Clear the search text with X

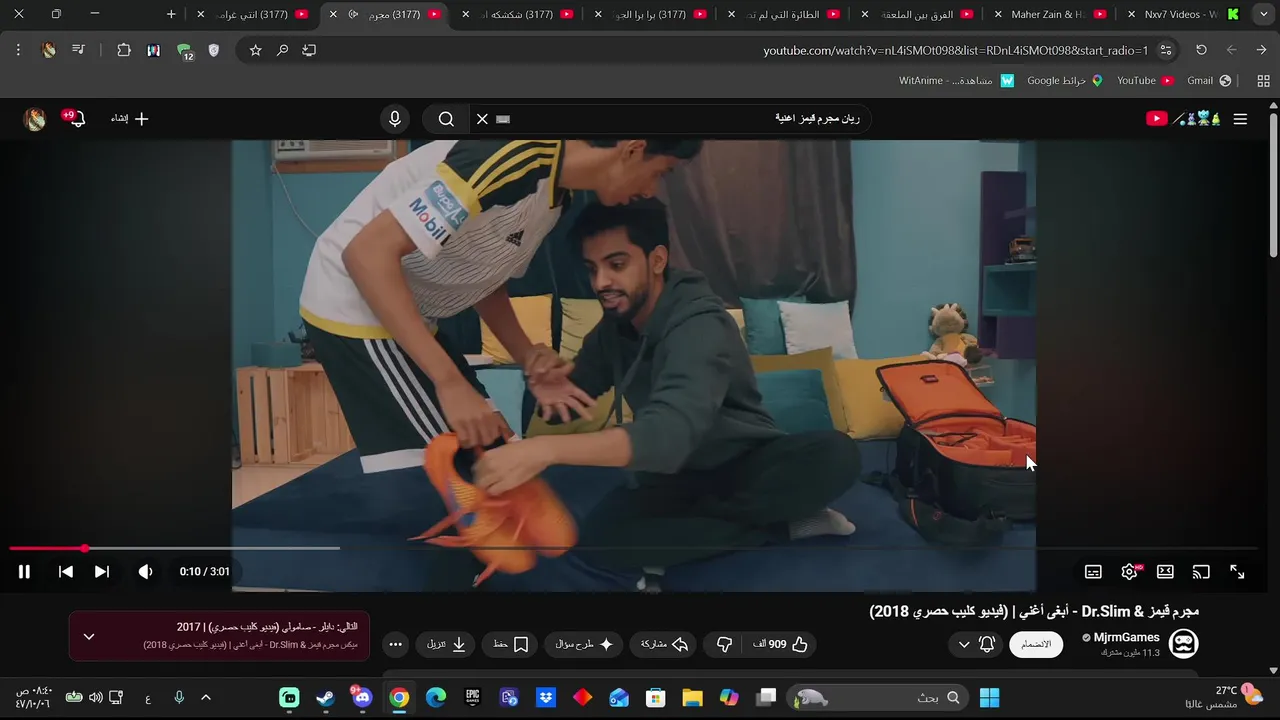[x=482, y=119]
